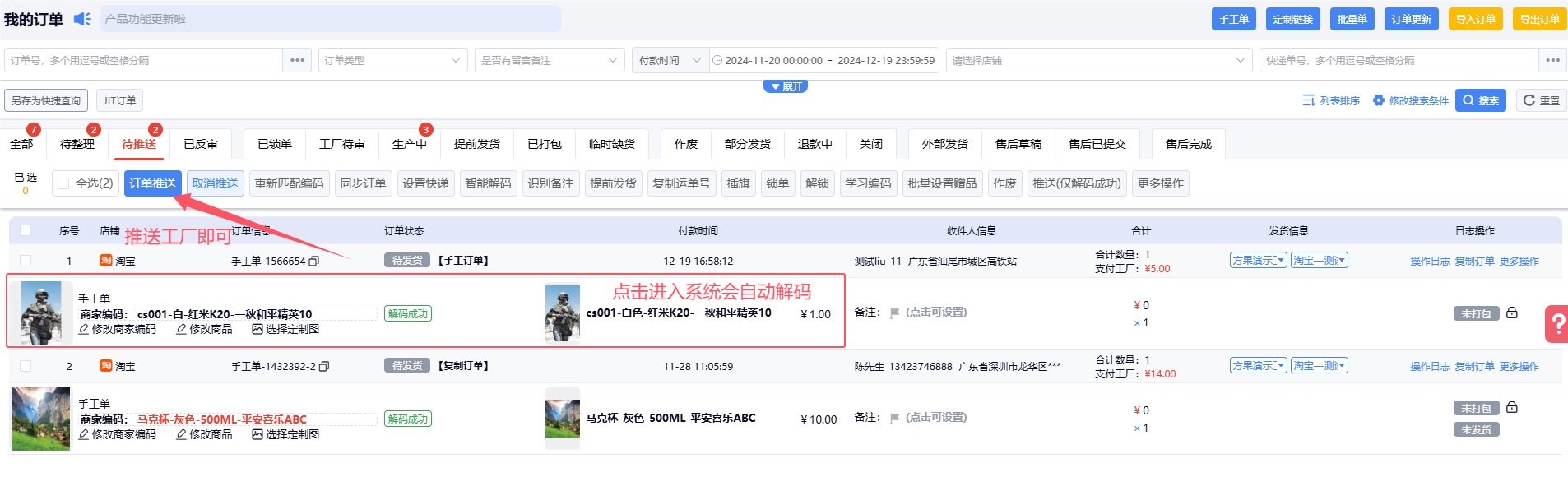Click the flag icon in order 2 remark
The height and width of the screenshot is (477, 1568).
point(894,419)
